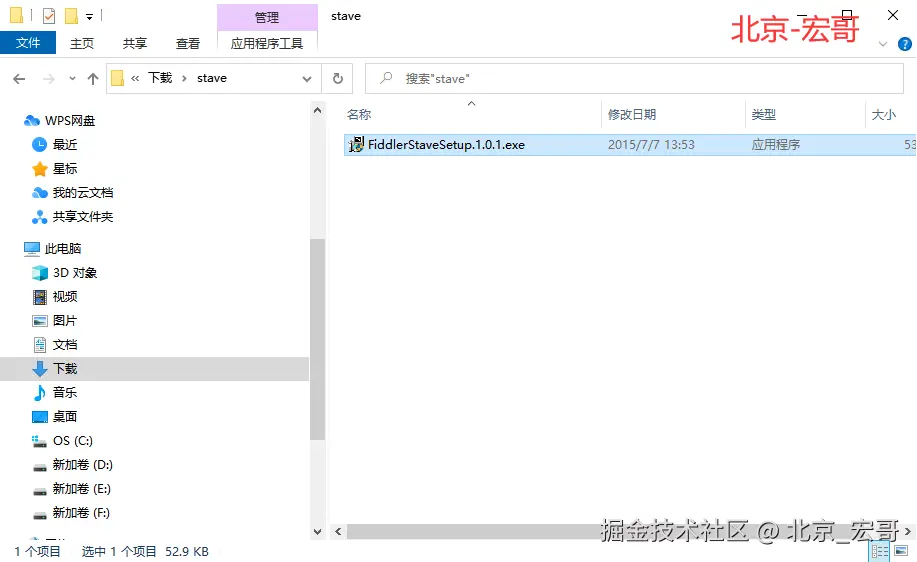Image resolution: width=917 pixels, height=562 pixels.
Task: Open the 文档 folder
Action: pos(64,344)
